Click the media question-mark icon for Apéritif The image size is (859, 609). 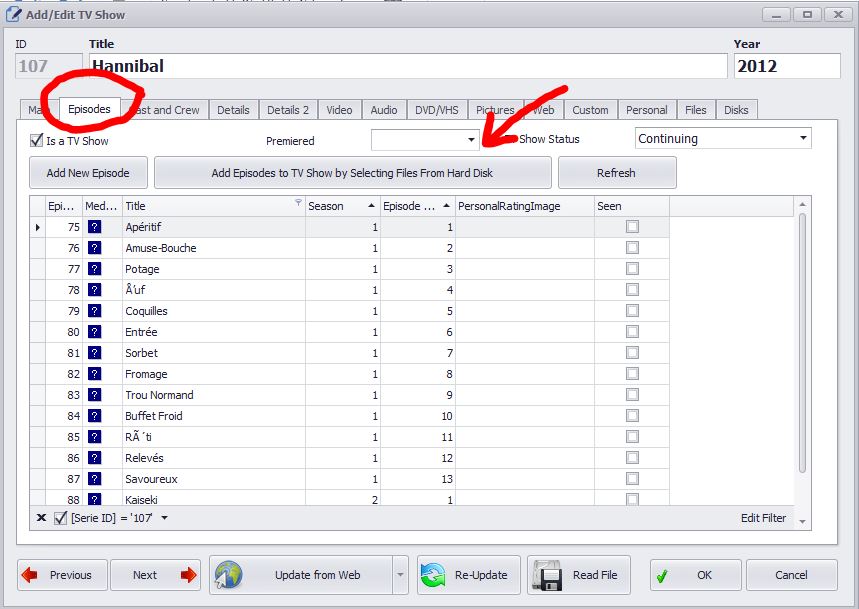click(94, 227)
